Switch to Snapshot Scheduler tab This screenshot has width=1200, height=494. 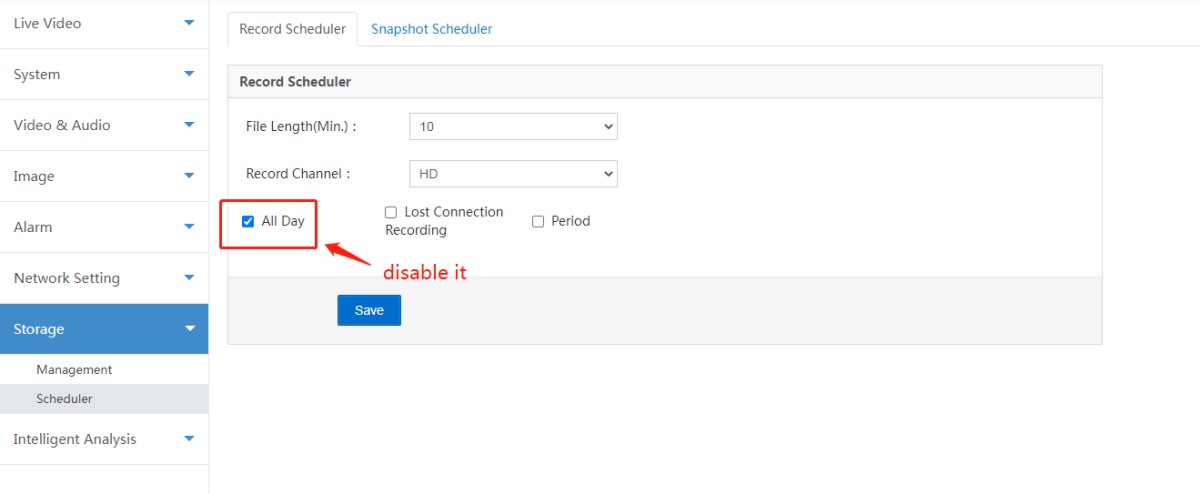pyautogui.click(x=431, y=29)
